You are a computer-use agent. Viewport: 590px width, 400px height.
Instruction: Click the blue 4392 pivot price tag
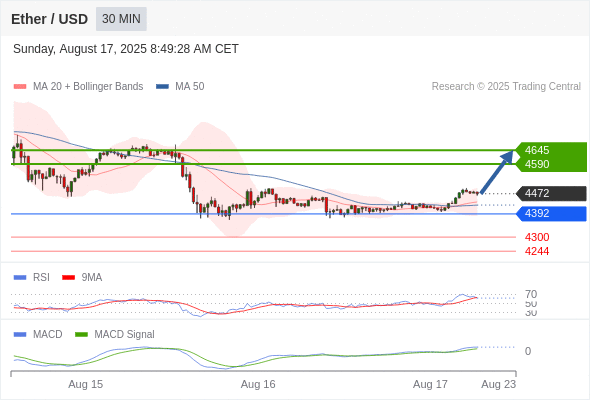537,213
